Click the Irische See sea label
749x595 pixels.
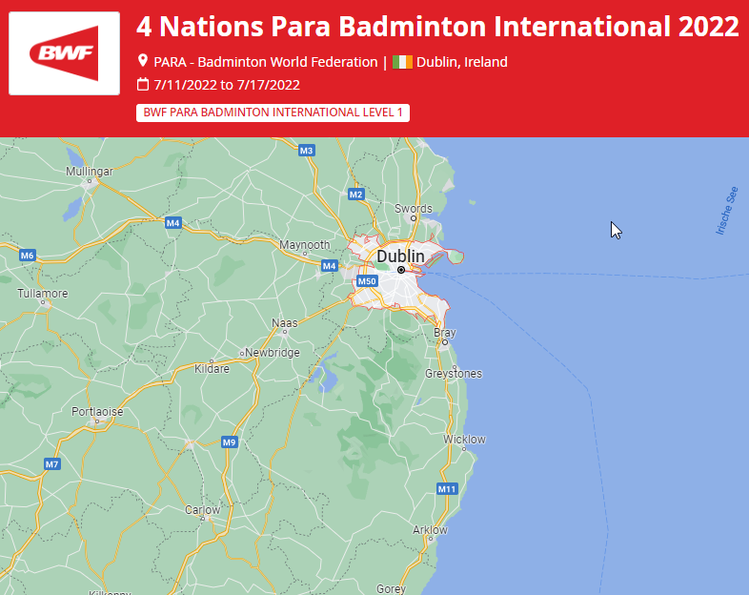[x=727, y=211]
